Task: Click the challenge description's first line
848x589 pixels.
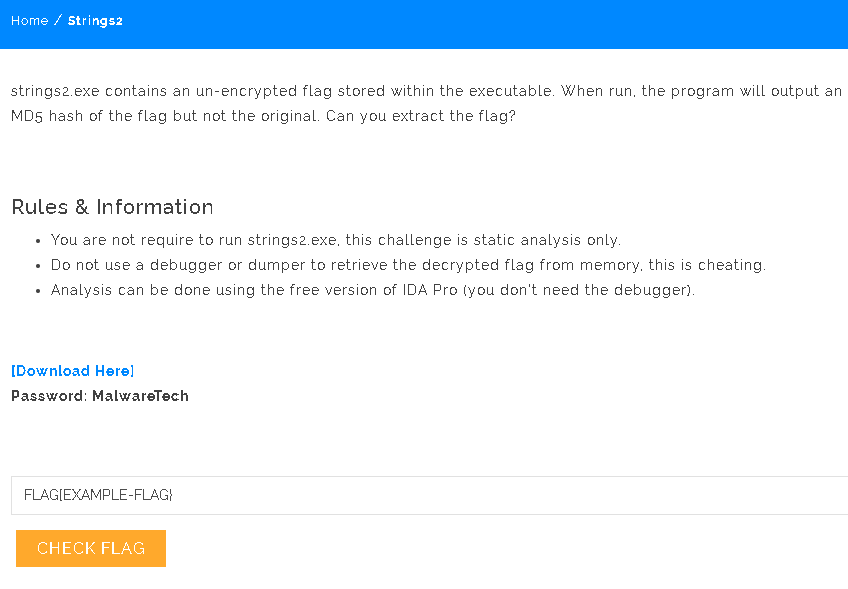Action: pos(426,91)
